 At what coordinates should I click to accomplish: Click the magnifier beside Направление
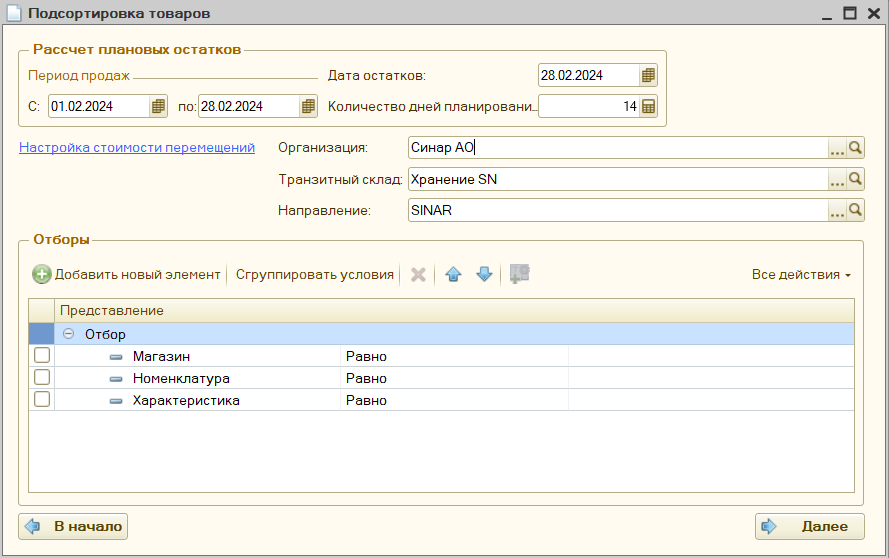coord(855,210)
